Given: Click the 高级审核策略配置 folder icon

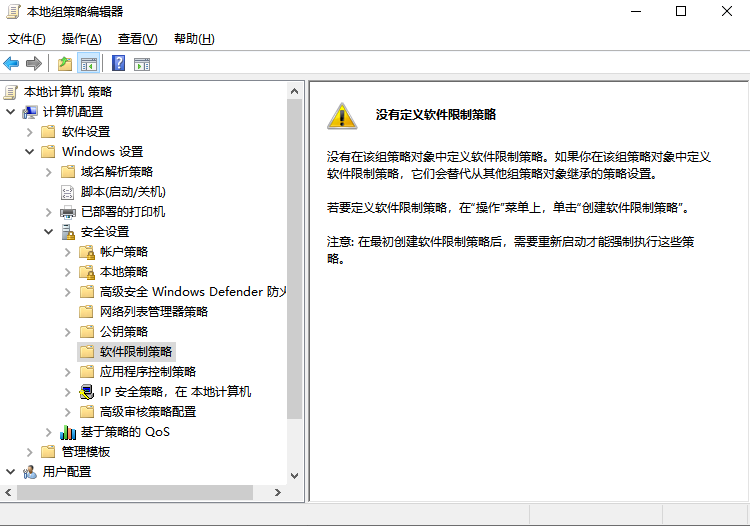Looking at the screenshot, I should click(x=87, y=412).
